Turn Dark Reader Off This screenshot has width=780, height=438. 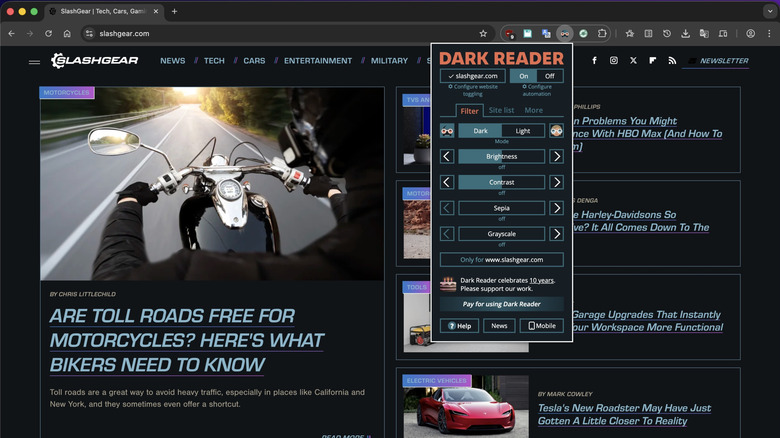coord(550,76)
